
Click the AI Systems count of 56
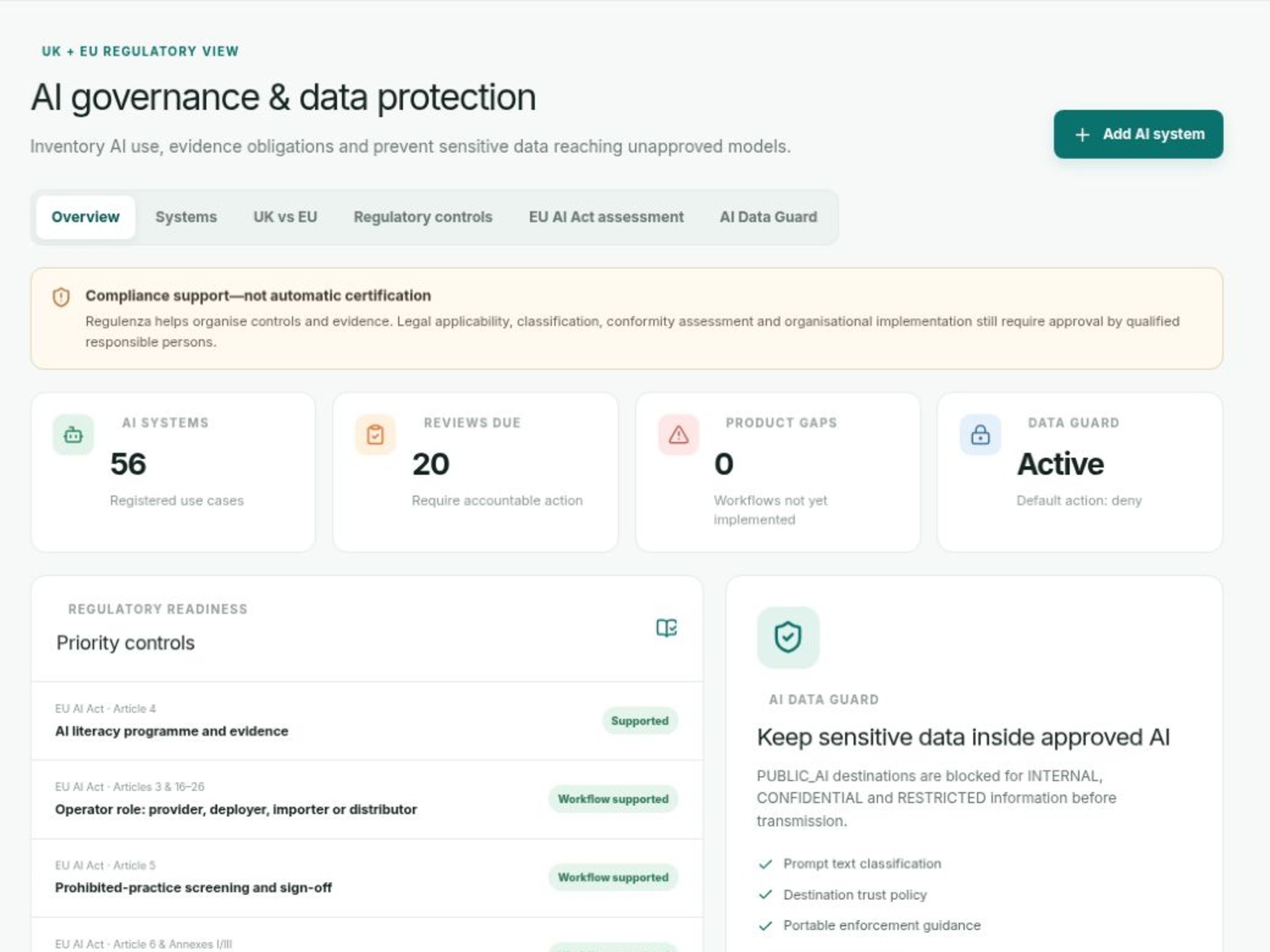click(x=129, y=464)
